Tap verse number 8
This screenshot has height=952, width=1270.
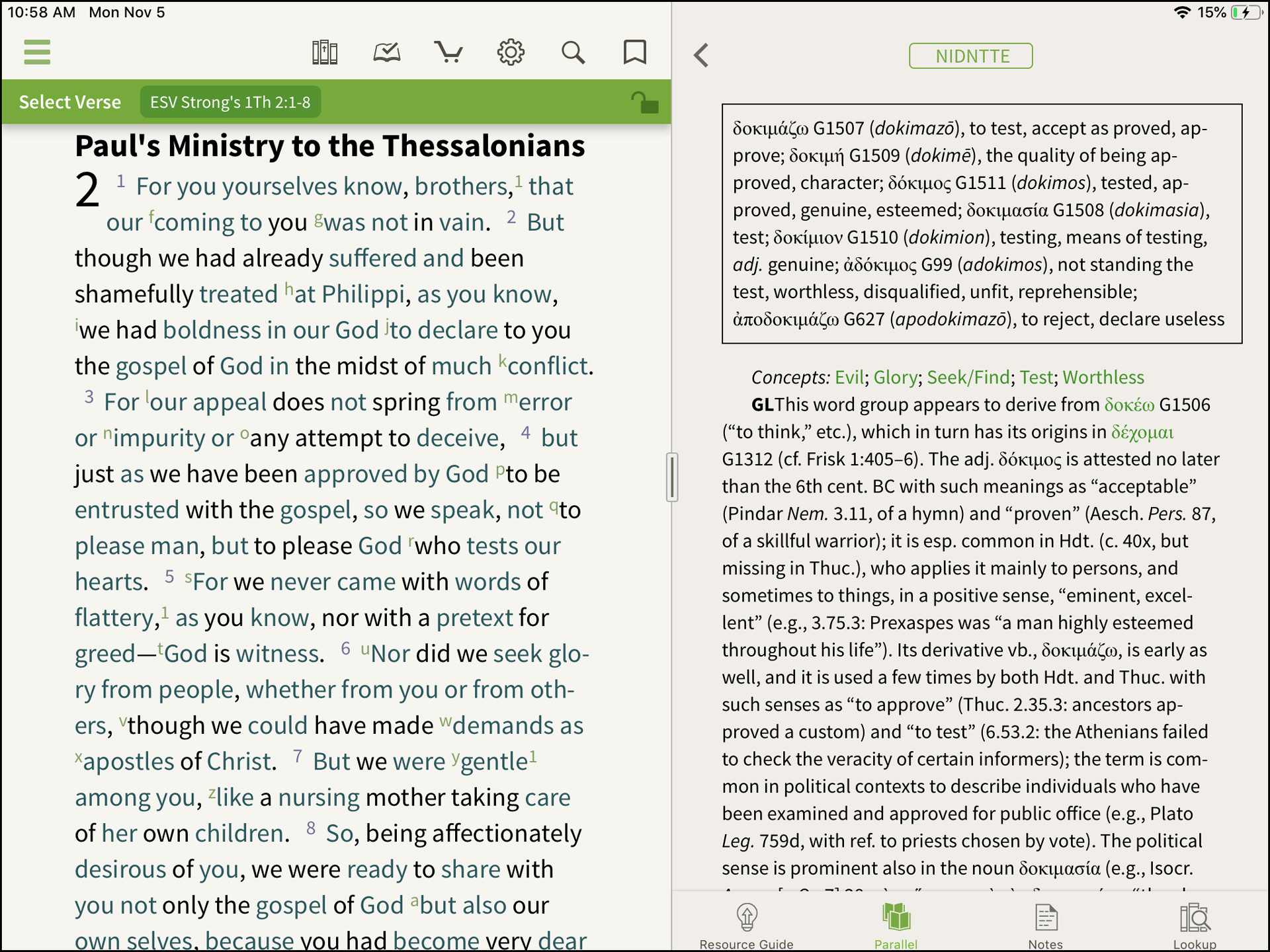point(310,828)
